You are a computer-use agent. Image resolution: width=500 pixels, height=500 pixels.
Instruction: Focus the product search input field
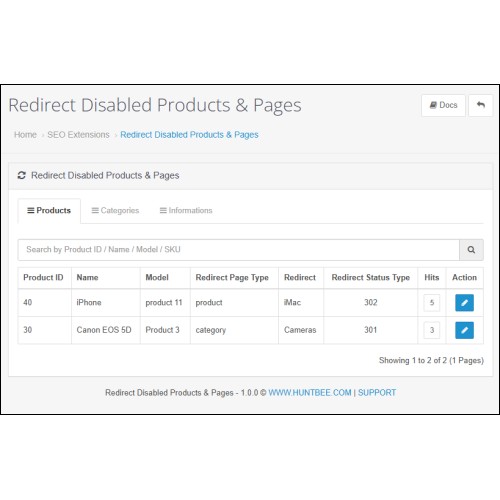239,250
